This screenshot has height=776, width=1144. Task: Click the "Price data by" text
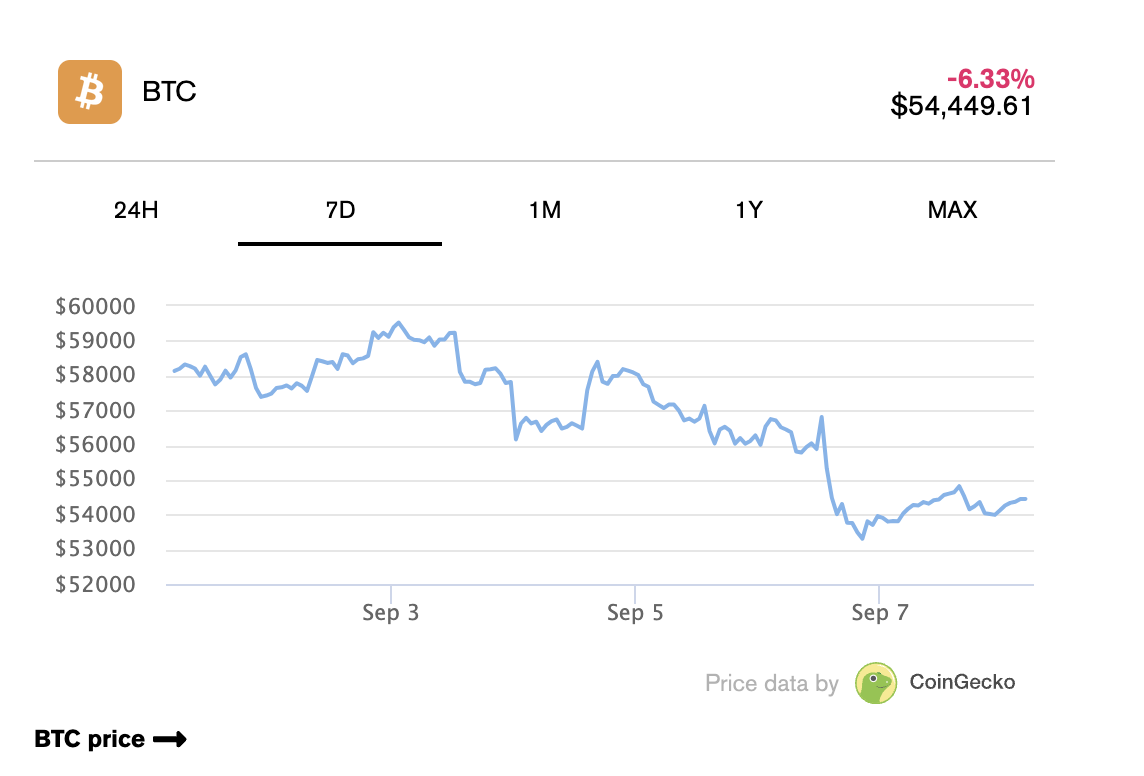(771, 684)
